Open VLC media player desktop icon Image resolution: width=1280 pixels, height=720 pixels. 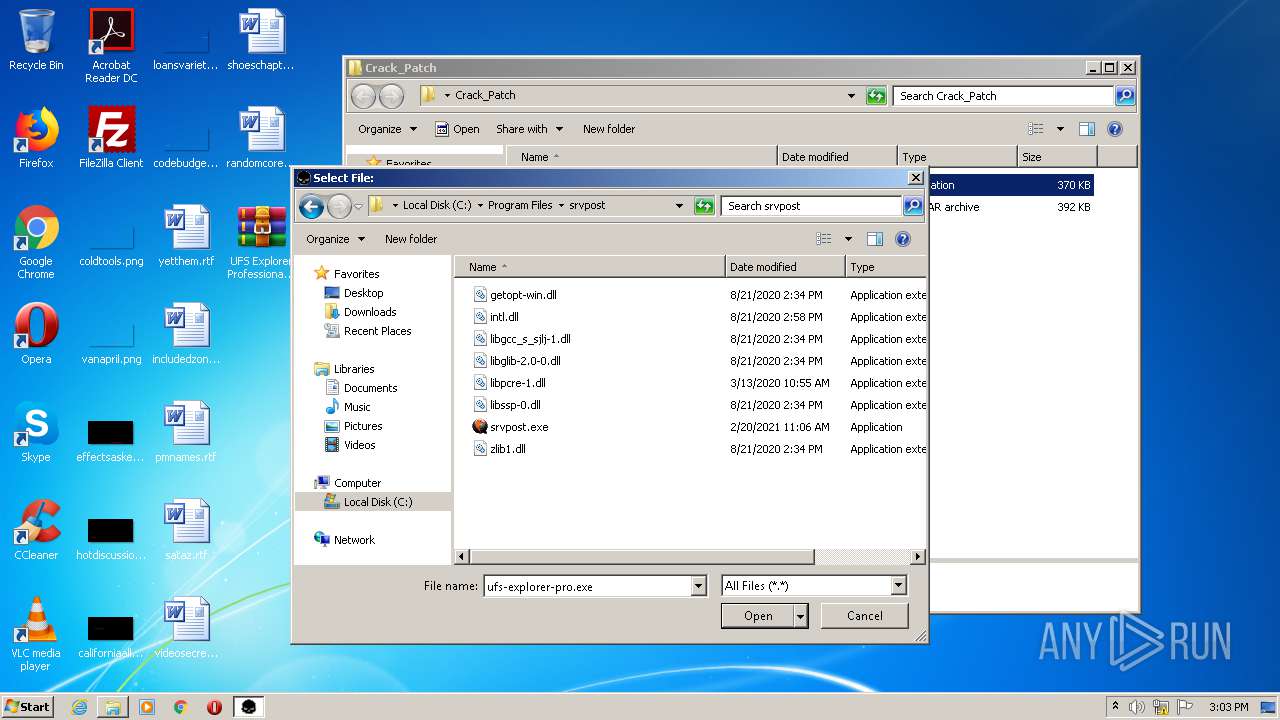[x=36, y=634]
